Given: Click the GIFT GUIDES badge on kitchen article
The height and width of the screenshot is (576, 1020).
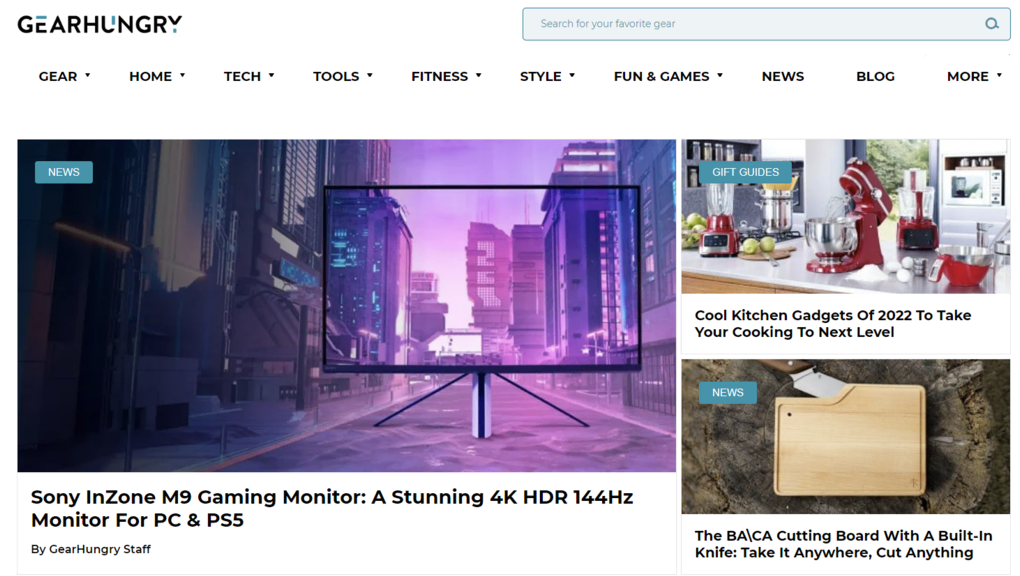Looking at the screenshot, I should 744,172.
